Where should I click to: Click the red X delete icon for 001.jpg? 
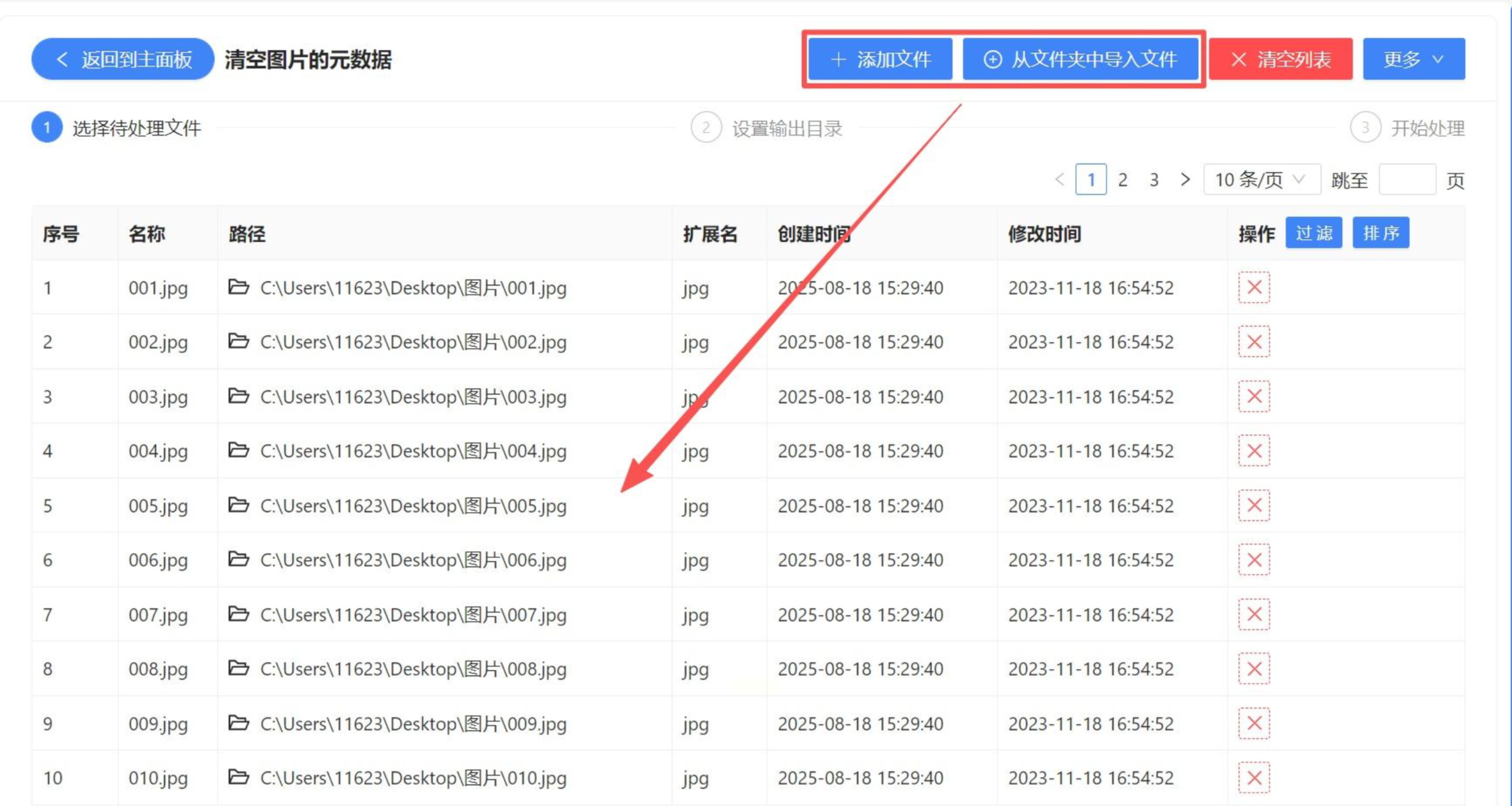(x=1254, y=288)
